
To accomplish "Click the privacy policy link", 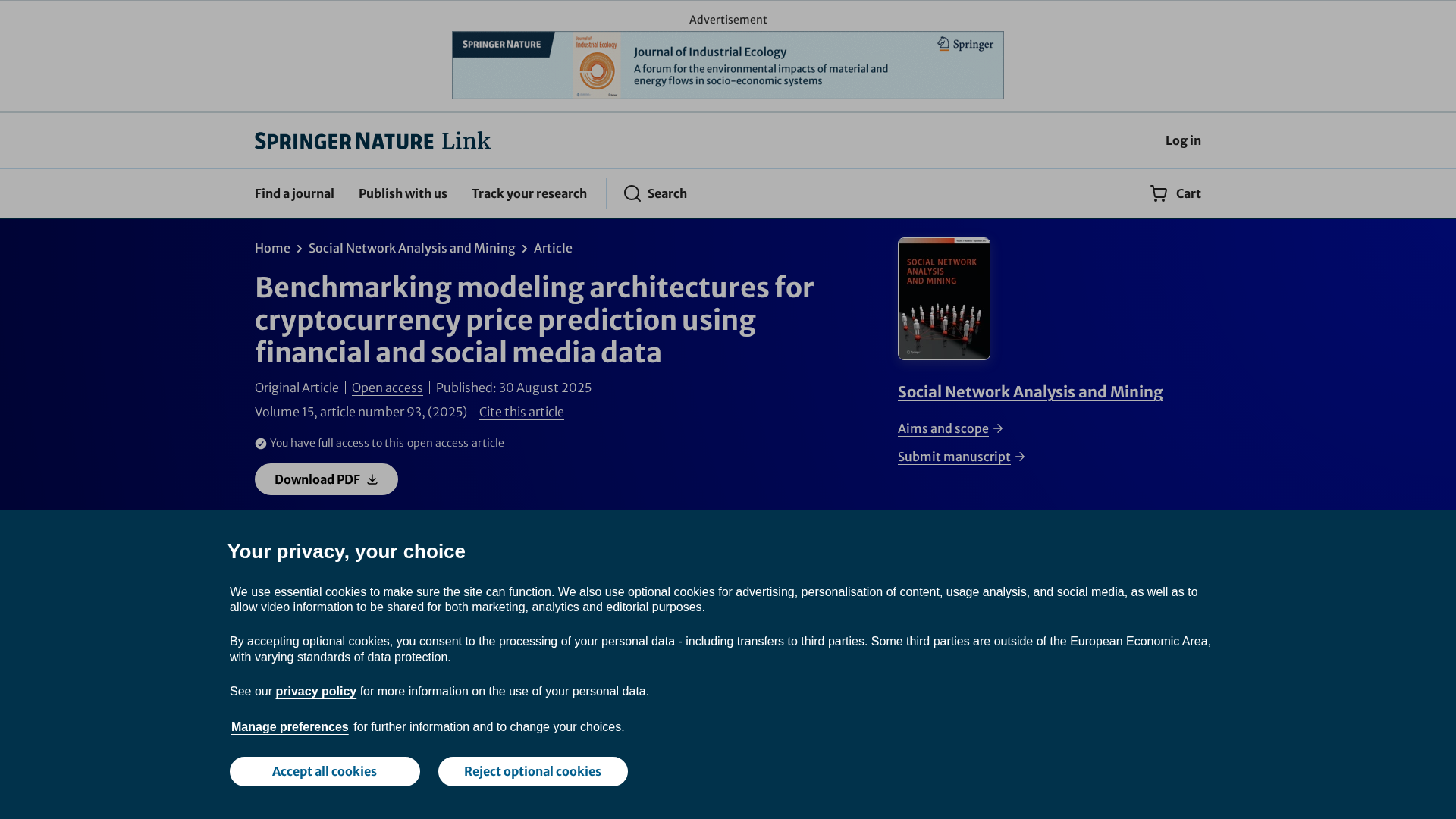I will (315, 692).
